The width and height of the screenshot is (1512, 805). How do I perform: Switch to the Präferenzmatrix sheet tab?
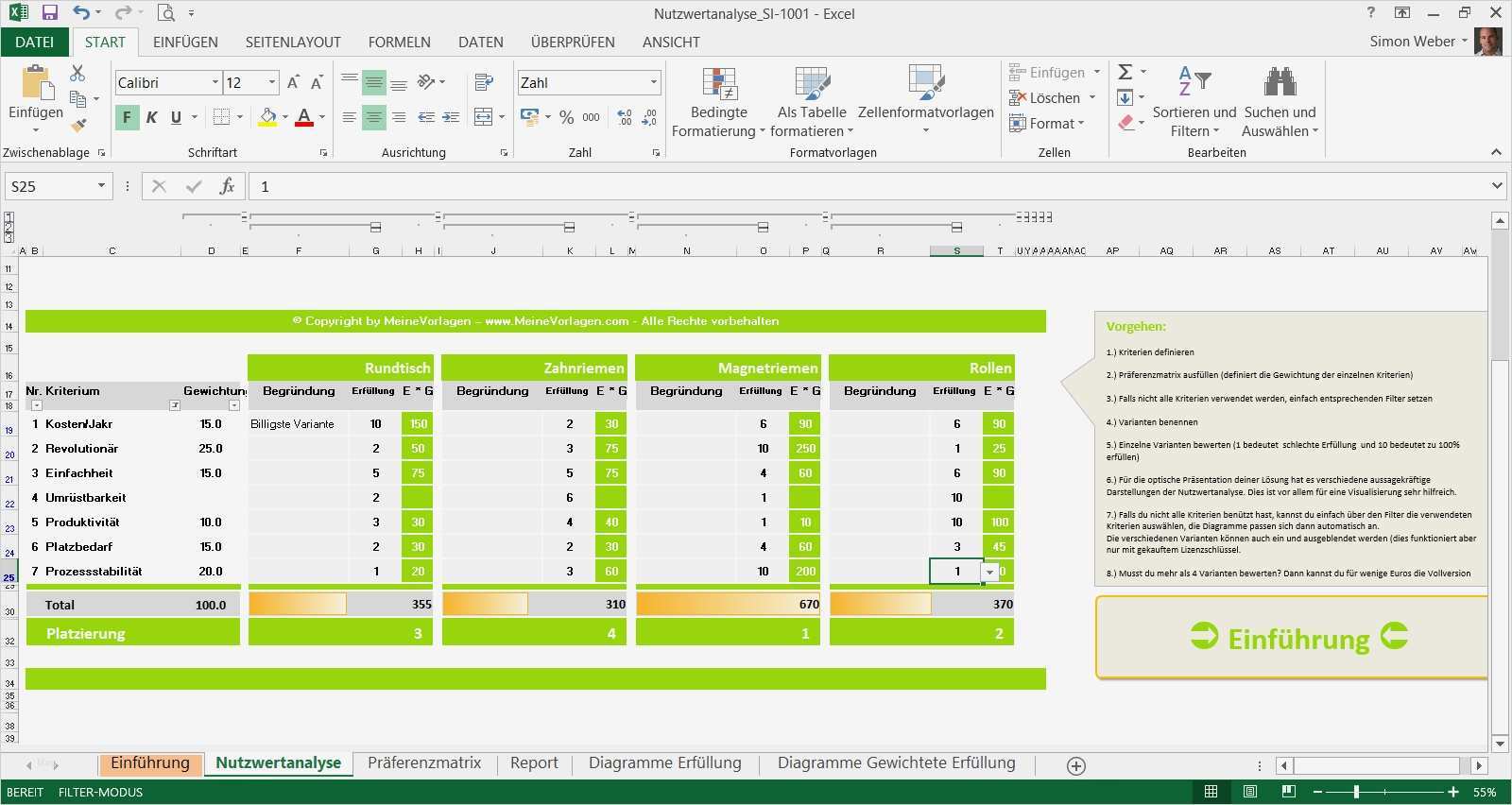pyautogui.click(x=424, y=763)
